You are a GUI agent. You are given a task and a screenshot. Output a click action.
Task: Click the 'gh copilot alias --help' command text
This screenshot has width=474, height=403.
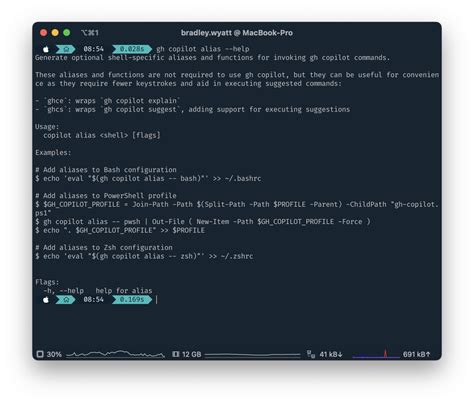point(203,49)
